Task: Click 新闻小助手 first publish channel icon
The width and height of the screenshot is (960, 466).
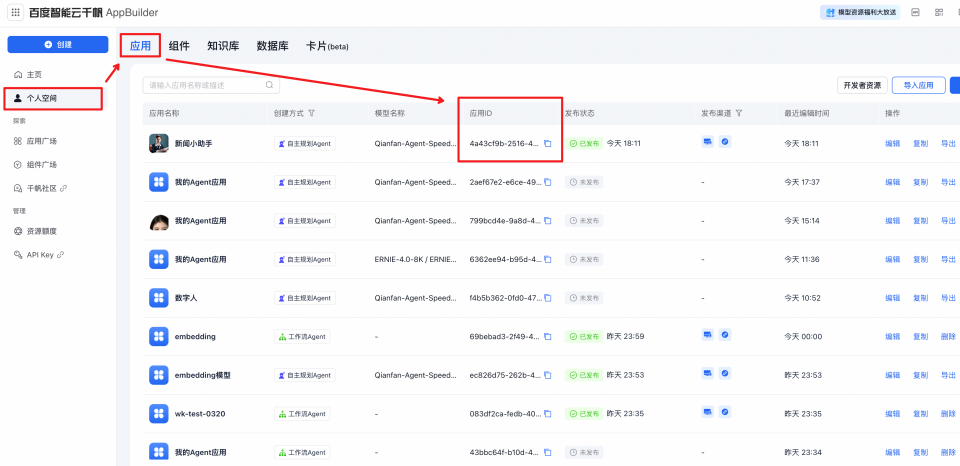Action: tap(708, 141)
